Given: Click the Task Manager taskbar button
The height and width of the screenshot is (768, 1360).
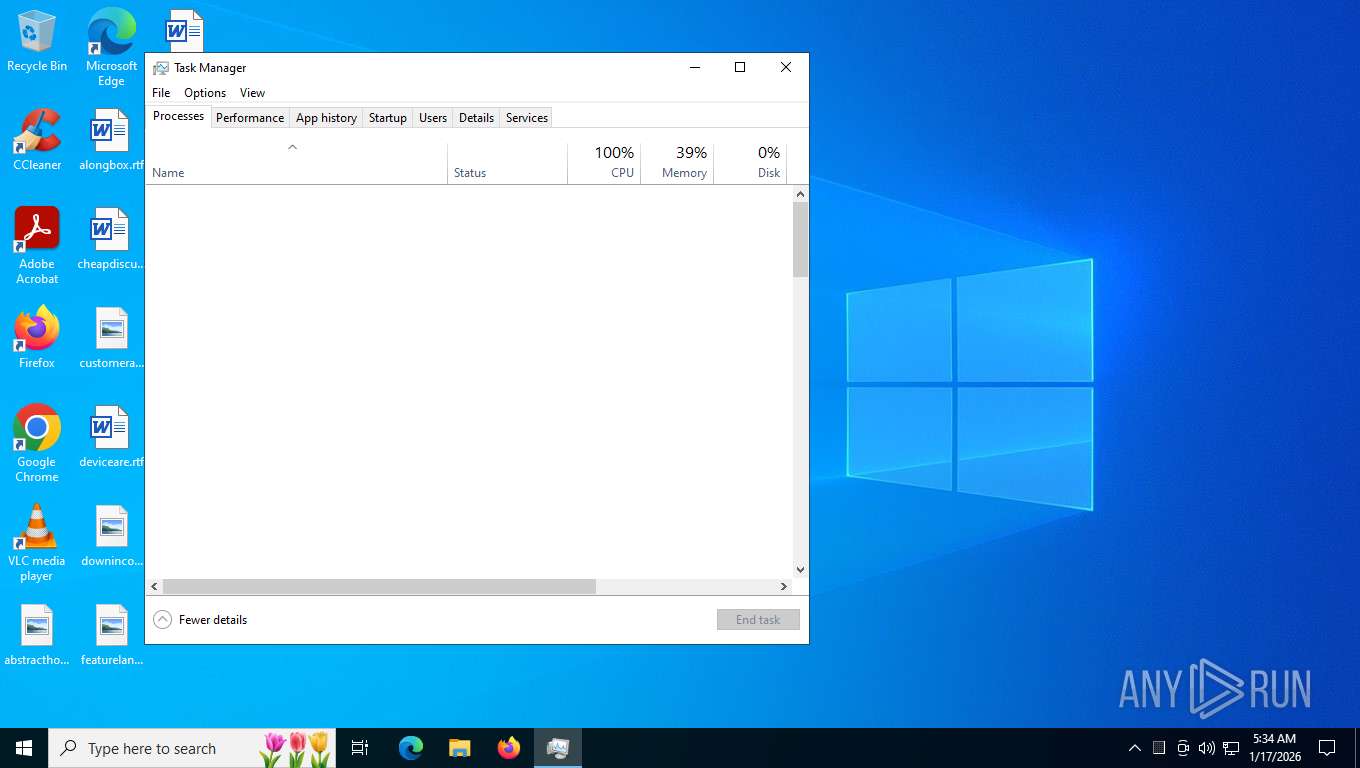Looking at the screenshot, I should point(557,748).
